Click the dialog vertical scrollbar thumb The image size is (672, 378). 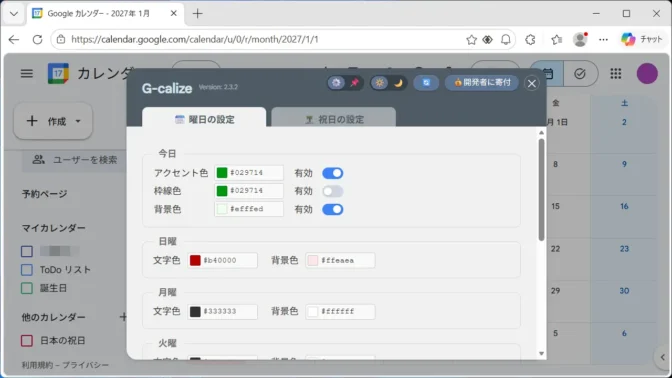coord(541,189)
